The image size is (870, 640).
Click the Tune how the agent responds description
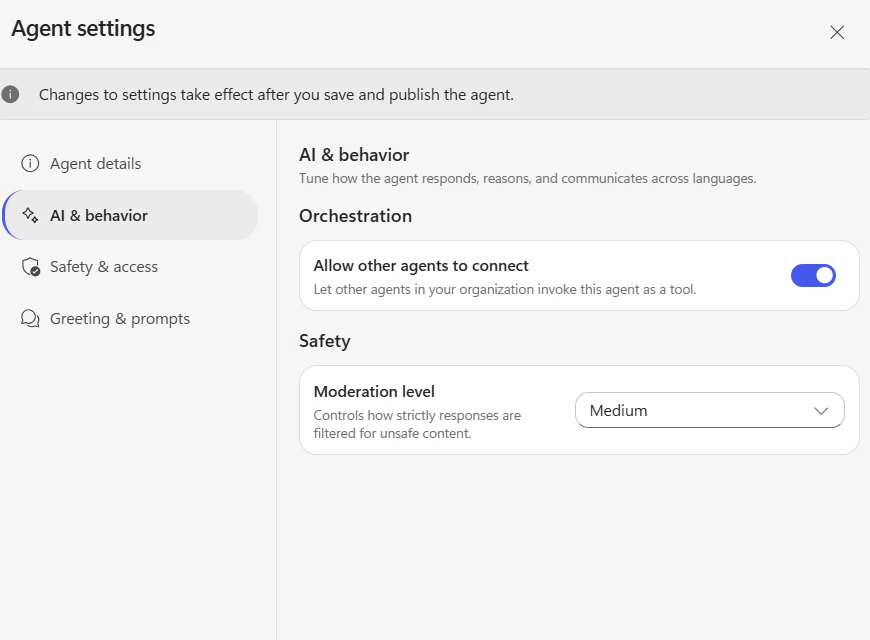(527, 179)
